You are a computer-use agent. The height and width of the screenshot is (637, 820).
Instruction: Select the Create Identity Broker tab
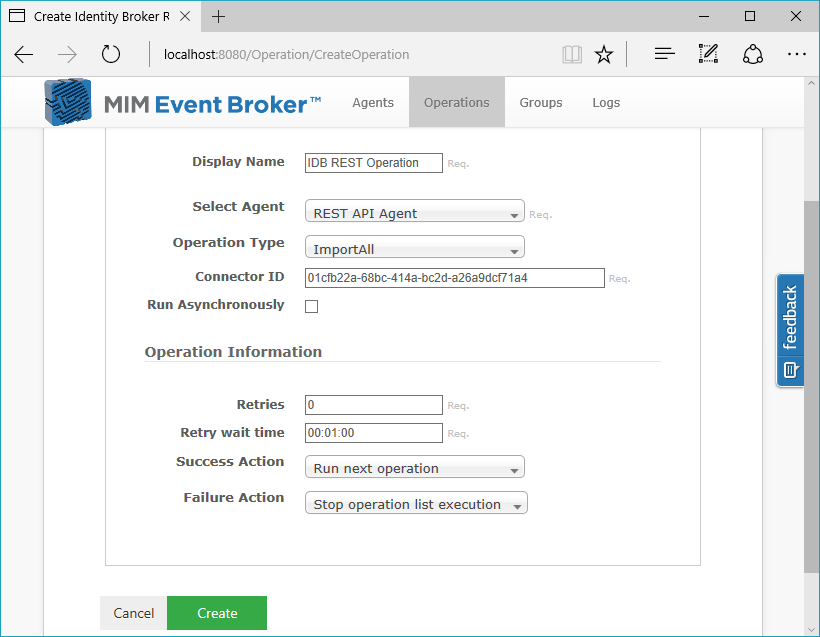101,17
